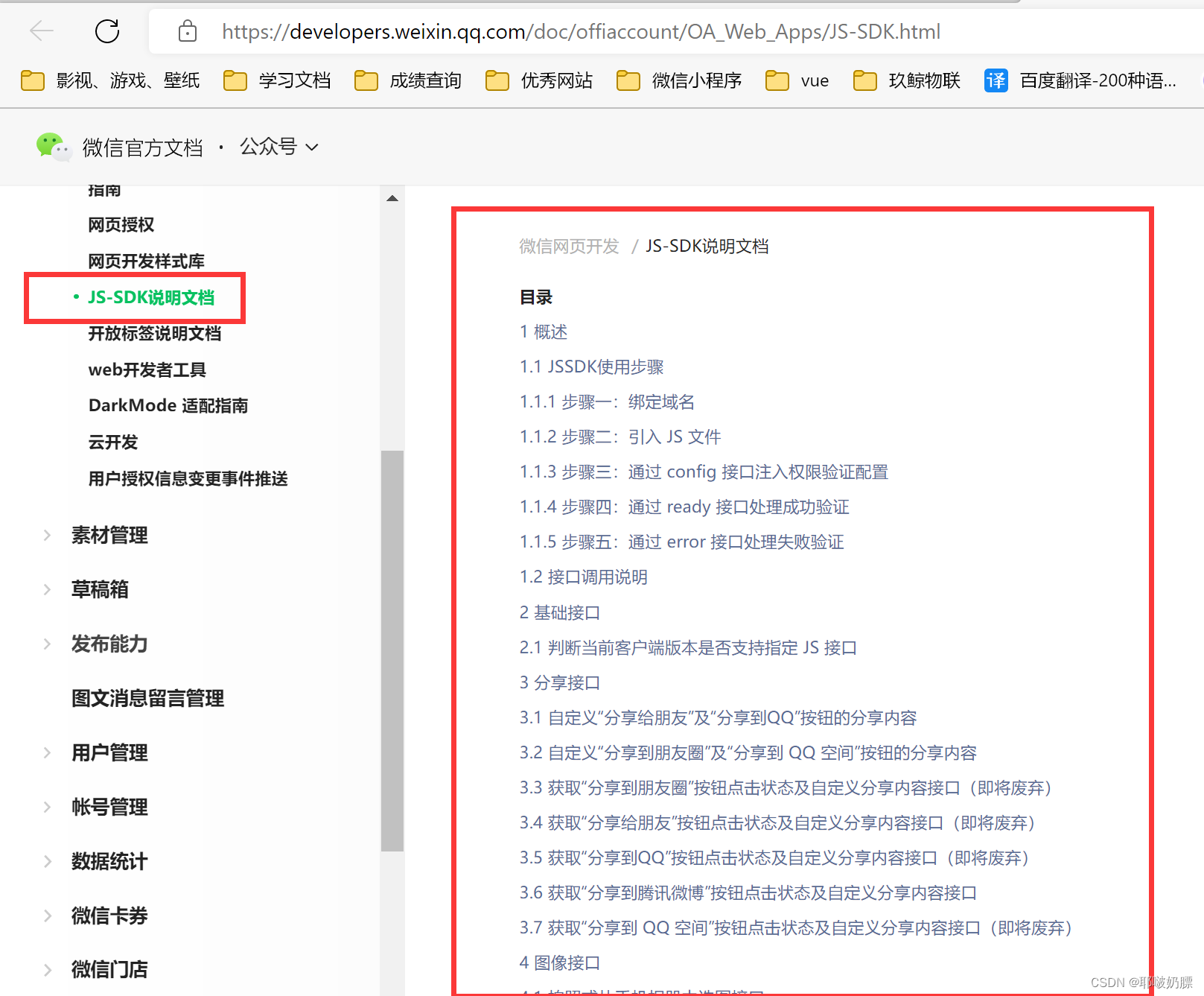Open the 微信小程序 bookmark folder

pos(679,80)
